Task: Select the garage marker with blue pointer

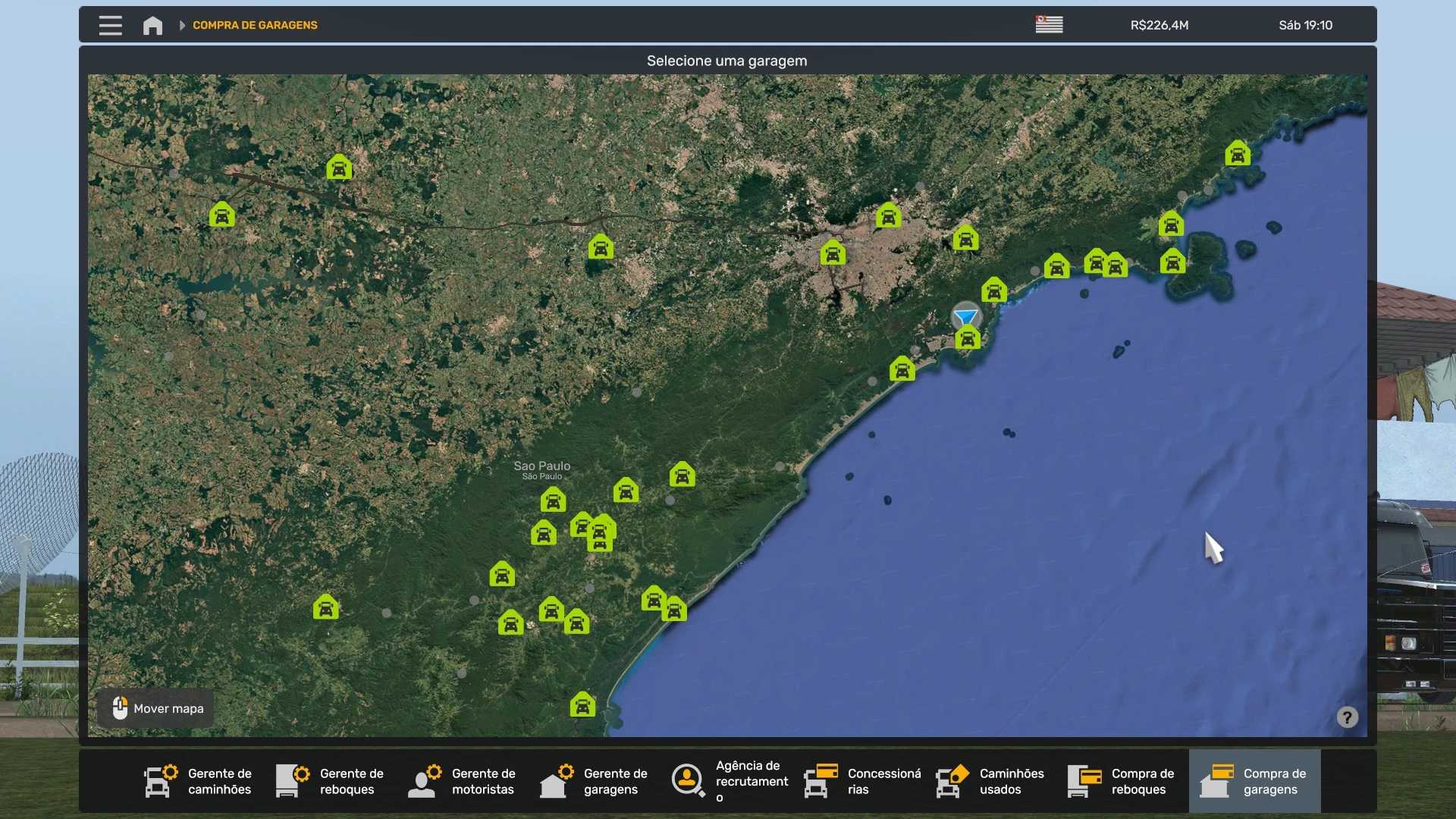Action: click(967, 337)
